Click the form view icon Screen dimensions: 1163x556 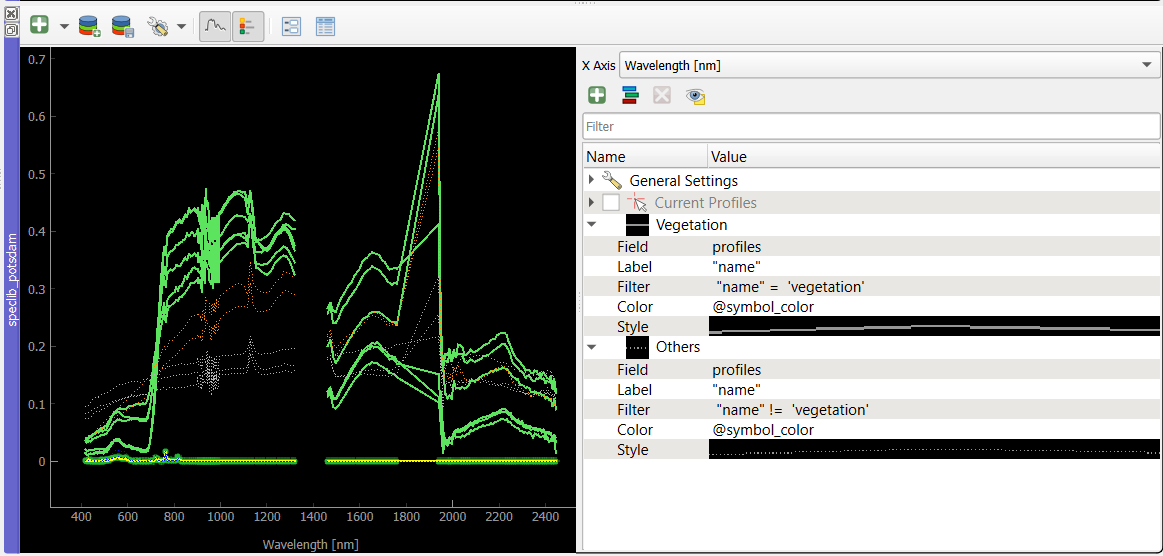[291, 27]
